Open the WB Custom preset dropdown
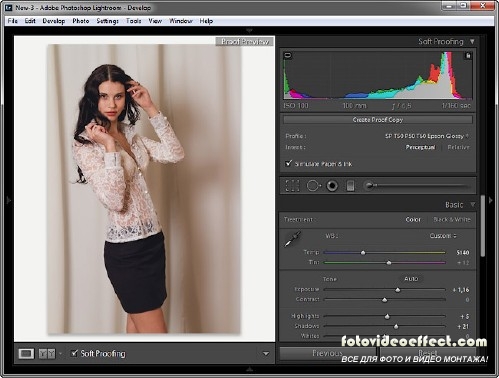This screenshot has width=499, height=378. (x=443, y=236)
